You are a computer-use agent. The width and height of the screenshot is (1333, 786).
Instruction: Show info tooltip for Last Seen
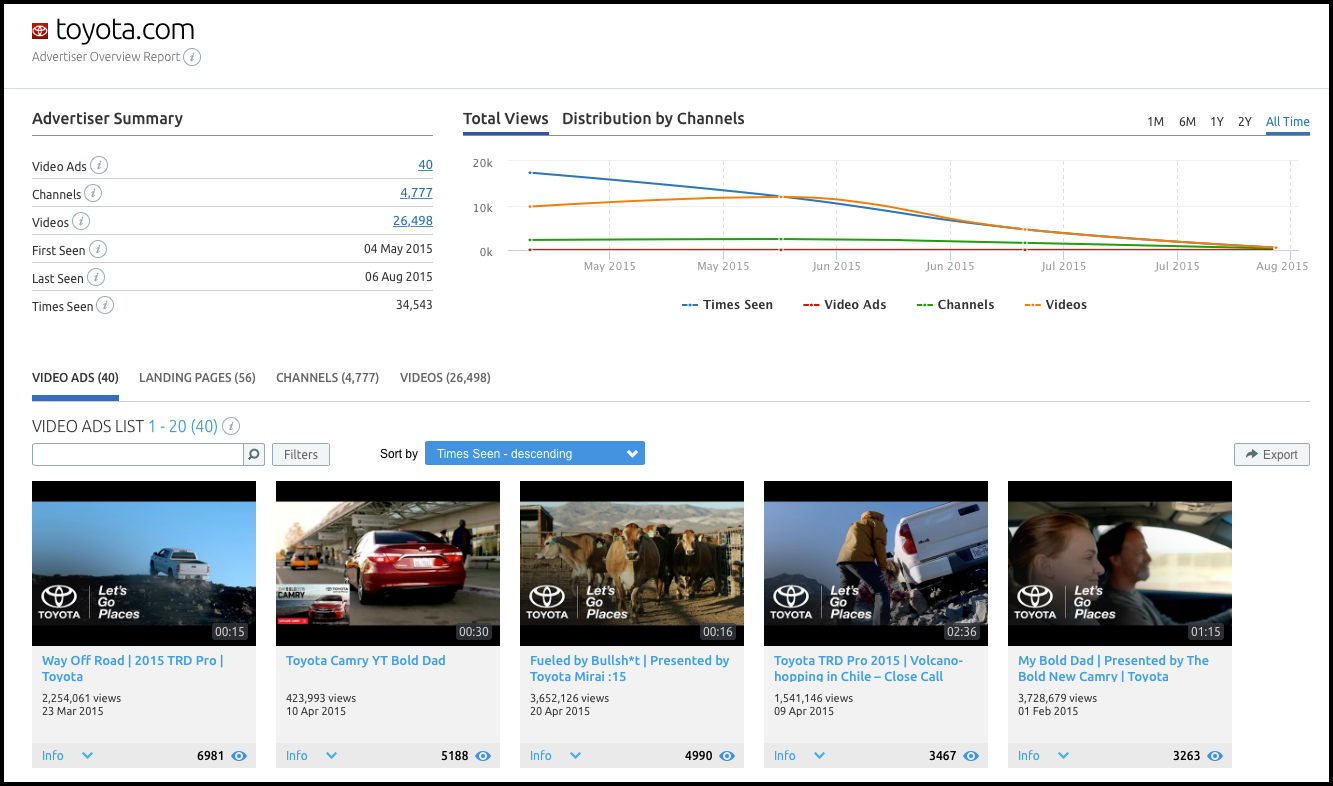tap(96, 278)
